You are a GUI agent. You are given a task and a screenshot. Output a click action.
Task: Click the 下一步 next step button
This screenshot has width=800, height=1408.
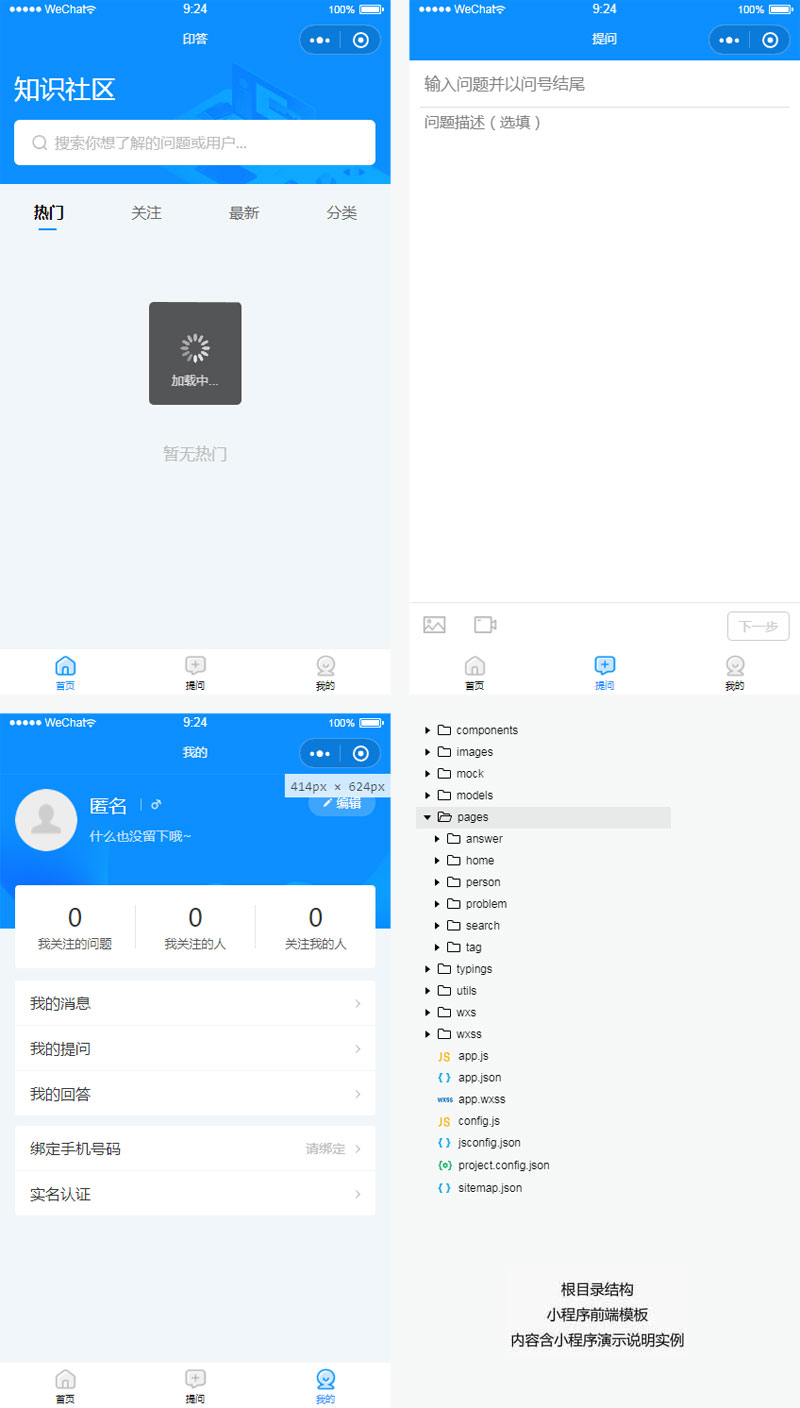pos(758,626)
